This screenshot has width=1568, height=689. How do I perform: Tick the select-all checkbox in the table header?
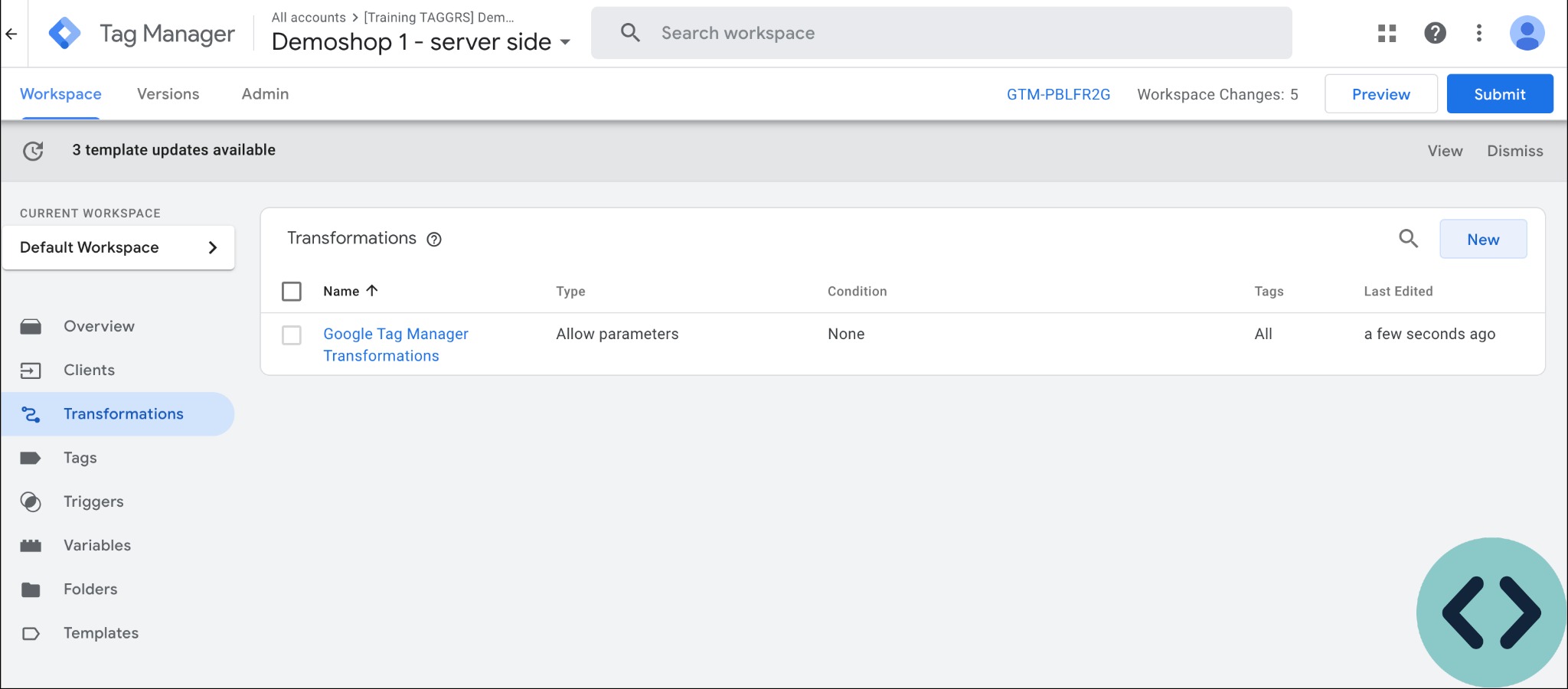point(292,292)
